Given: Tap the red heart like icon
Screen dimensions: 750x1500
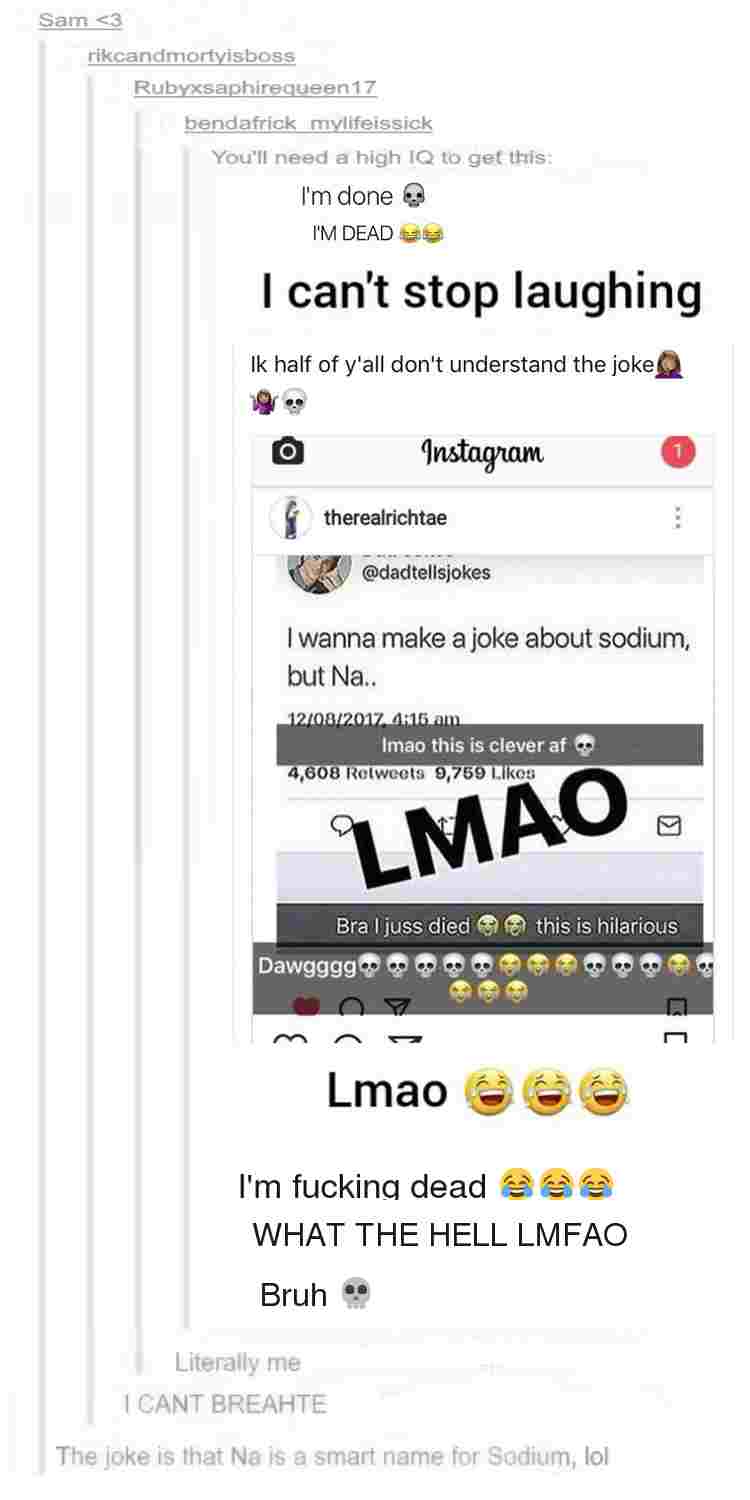Looking at the screenshot, I should pos(306,1006).
